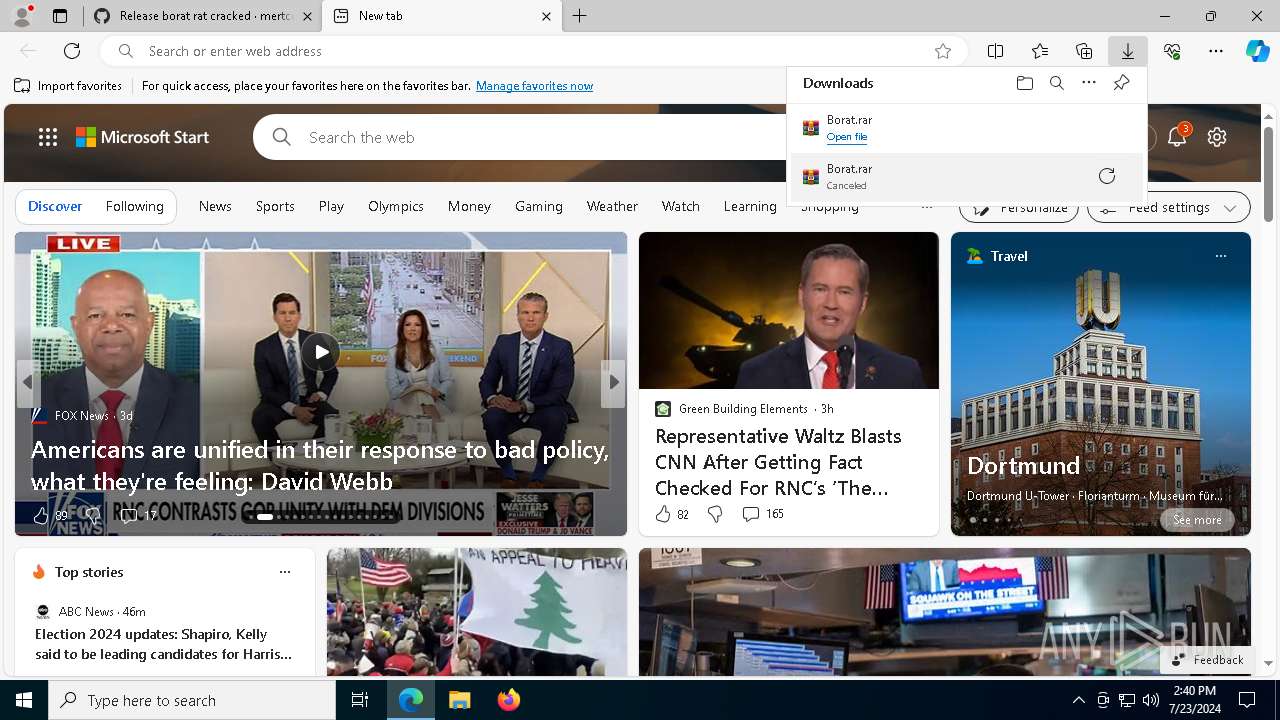
Task: Open comments on David Webb story
Action: (x=138, y=516)
